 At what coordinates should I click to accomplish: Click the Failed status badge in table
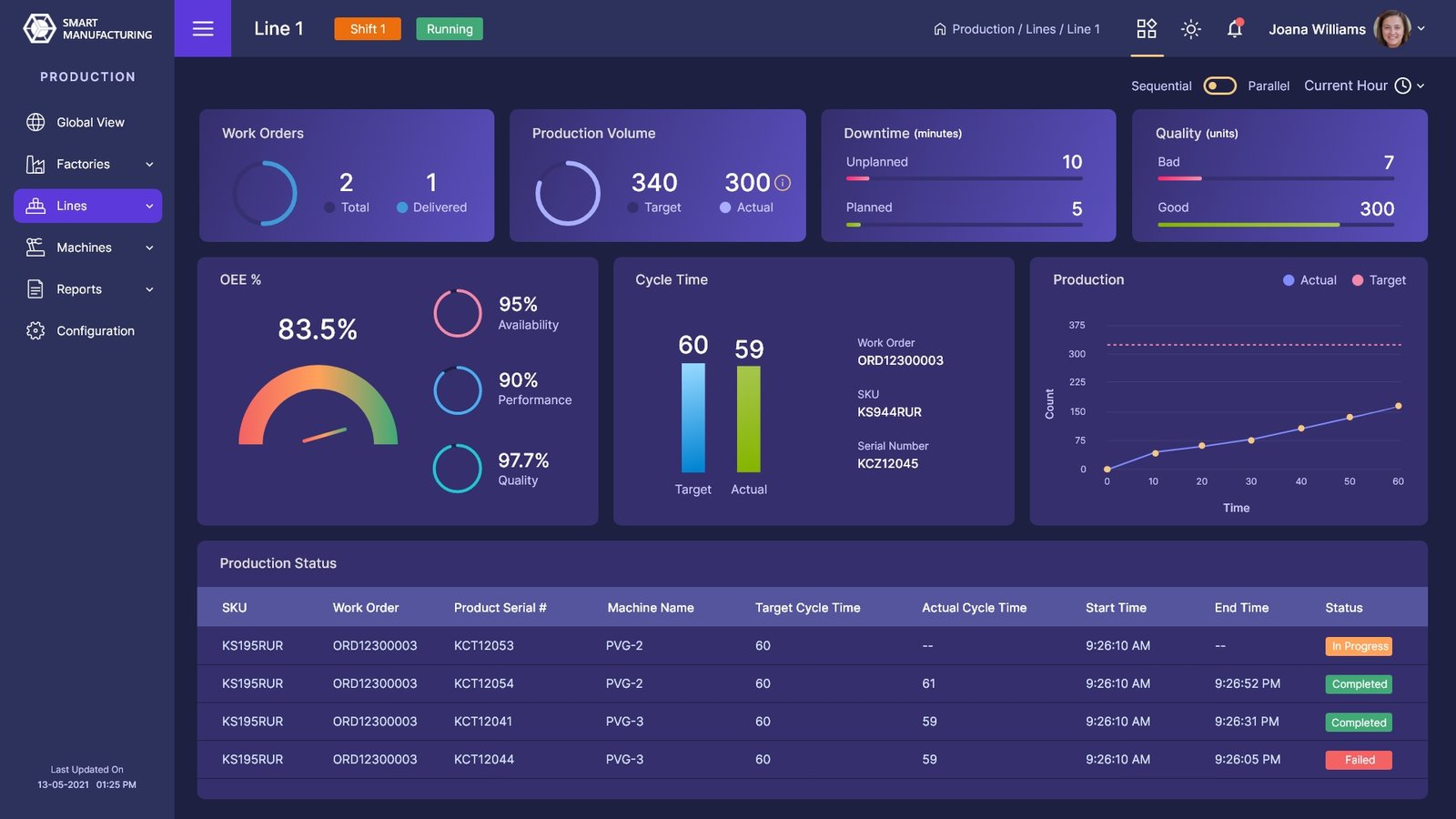[x=1359, y=760]
